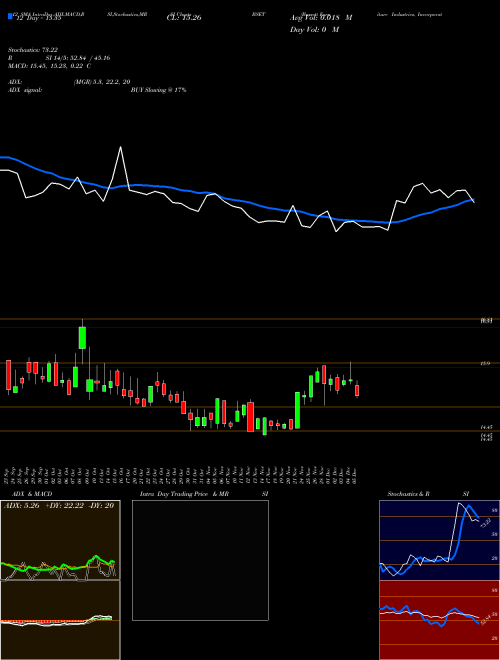
Task: Click the '73.22' label in Stochastics chart
Action: tap(485, 523)
